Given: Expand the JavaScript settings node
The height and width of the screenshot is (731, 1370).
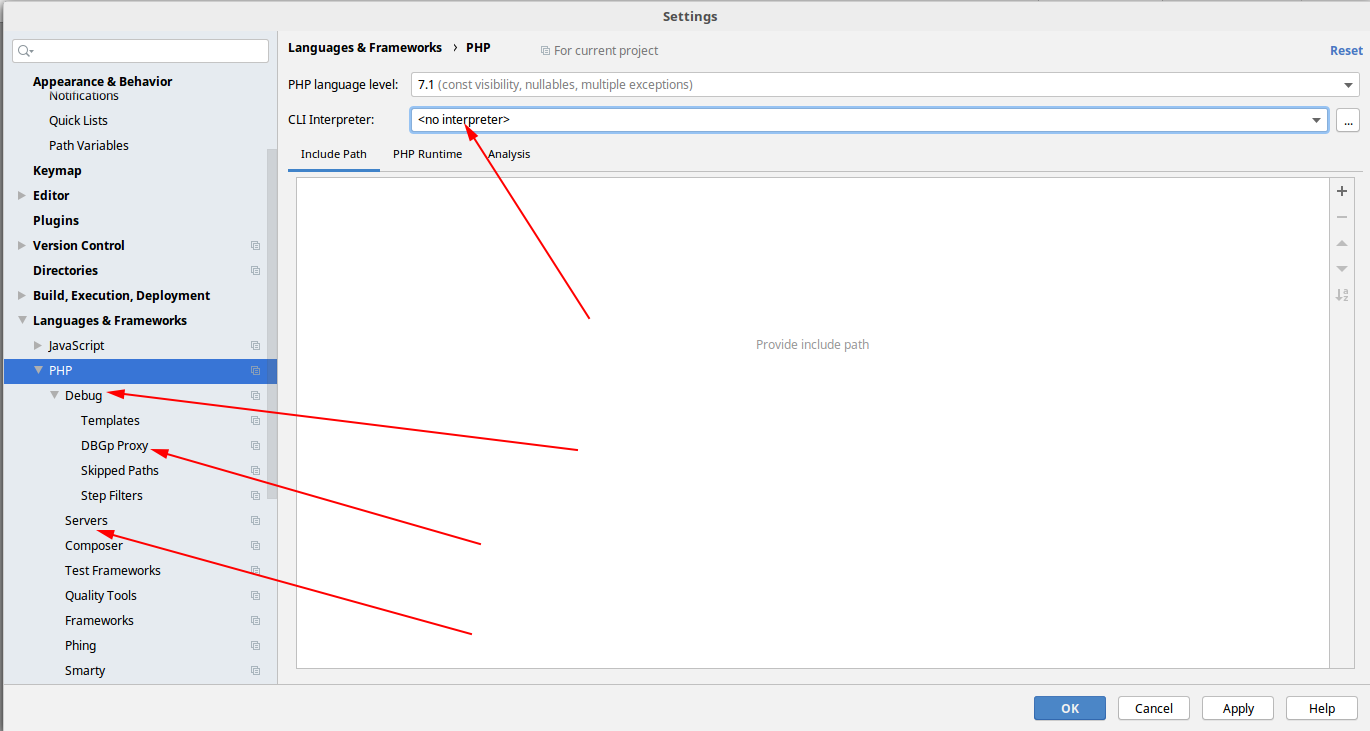Looking at the screenshot, I should (38, 346).
